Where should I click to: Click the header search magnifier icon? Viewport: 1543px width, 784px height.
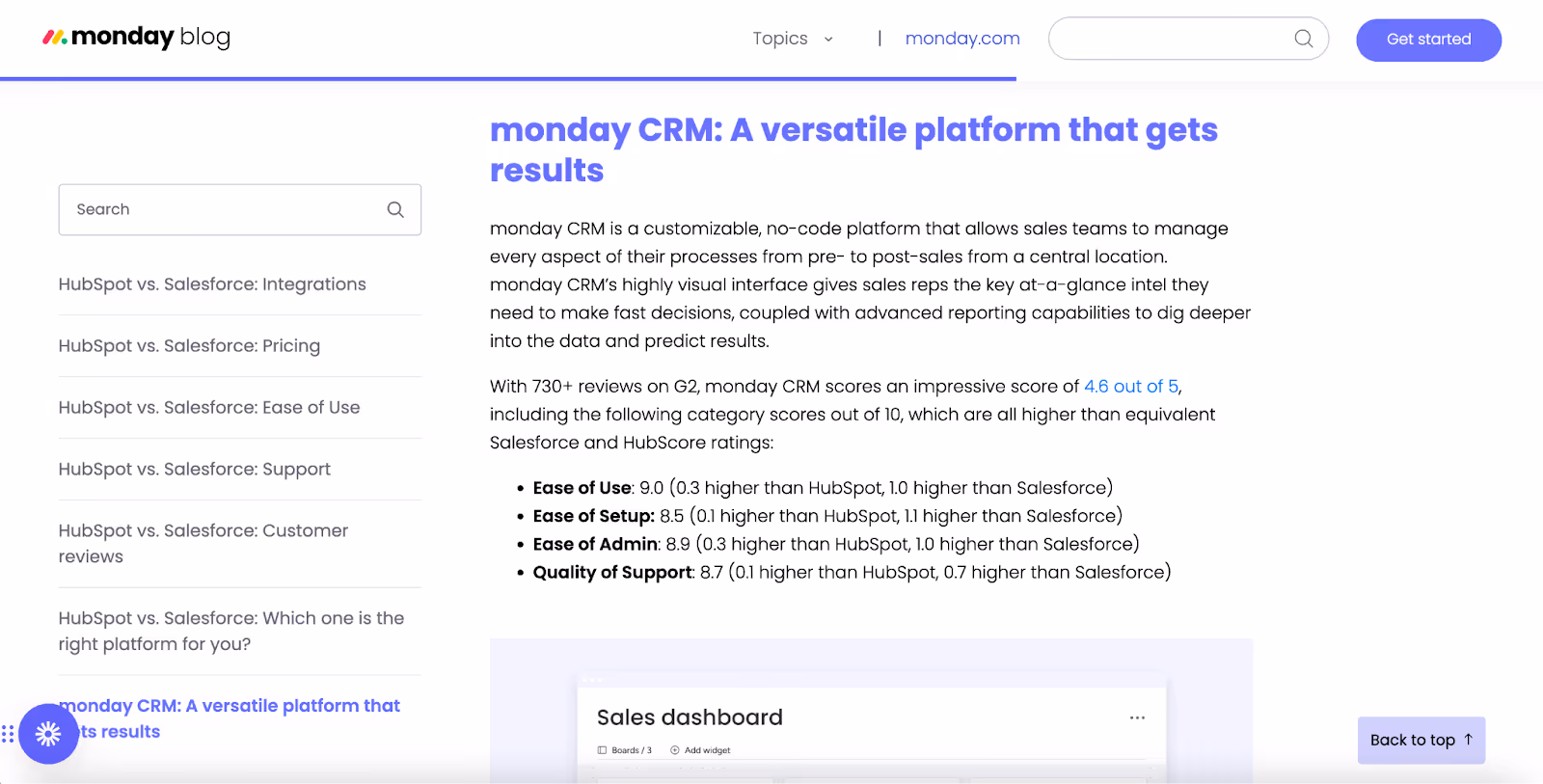click(x=1304, y=39)
